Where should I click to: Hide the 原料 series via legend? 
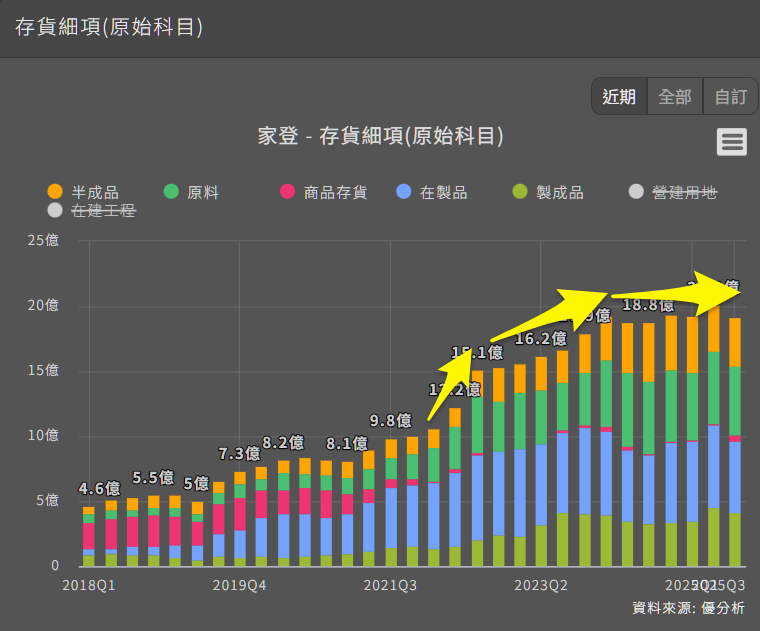tap(203, 192)
